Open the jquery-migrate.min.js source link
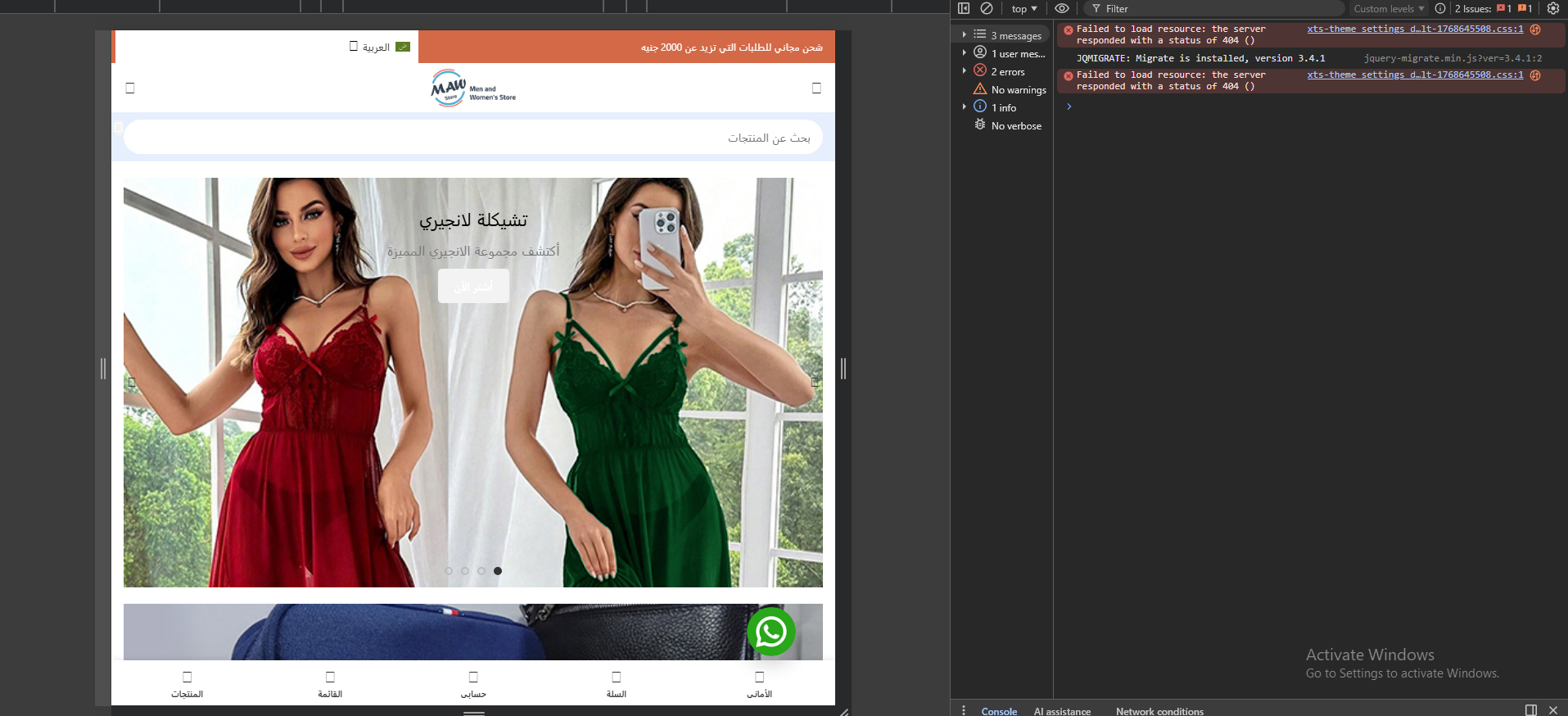1568x716 pixels. pyautogui.click(x=1453, y=59)
